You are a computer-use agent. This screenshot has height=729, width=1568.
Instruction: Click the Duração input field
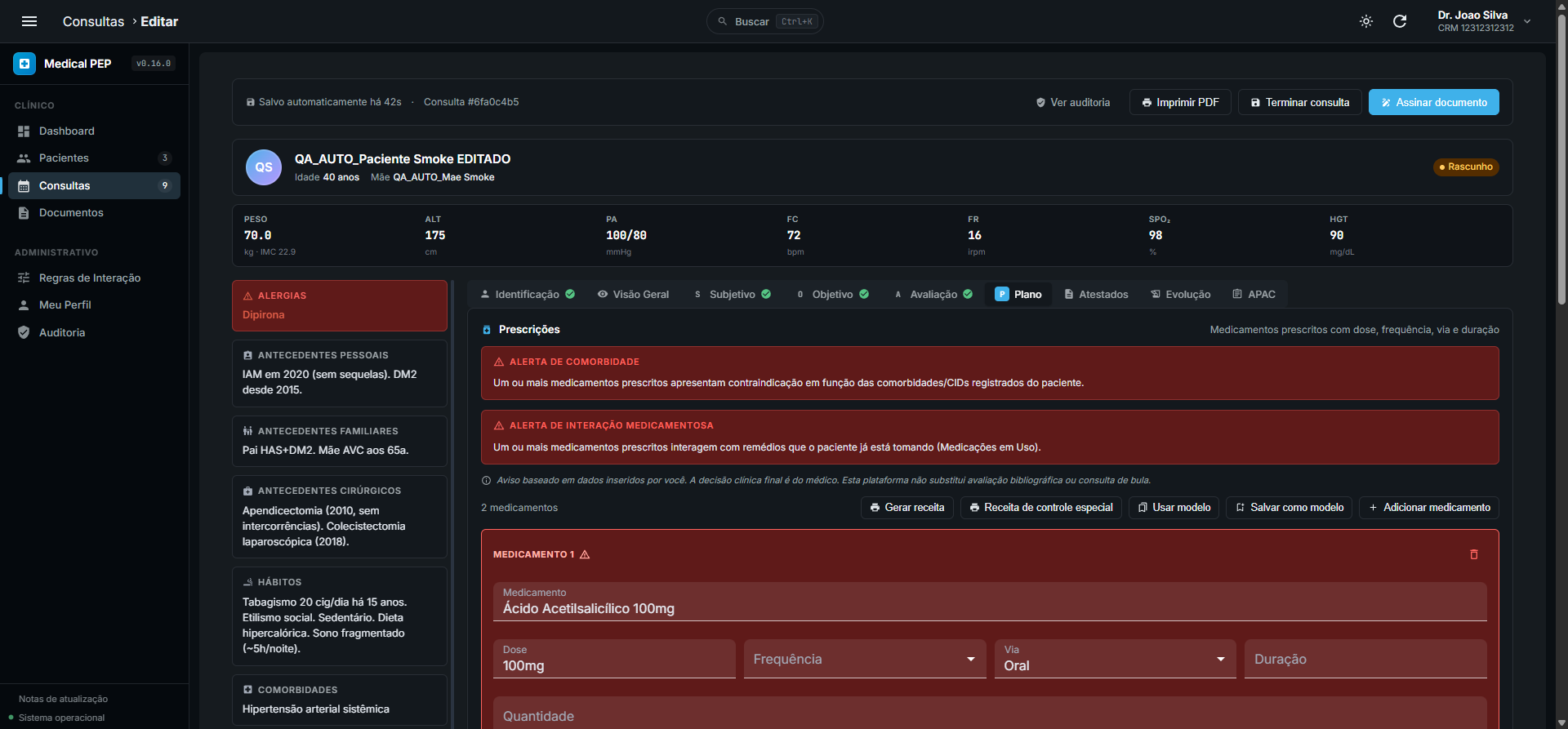1365,659
